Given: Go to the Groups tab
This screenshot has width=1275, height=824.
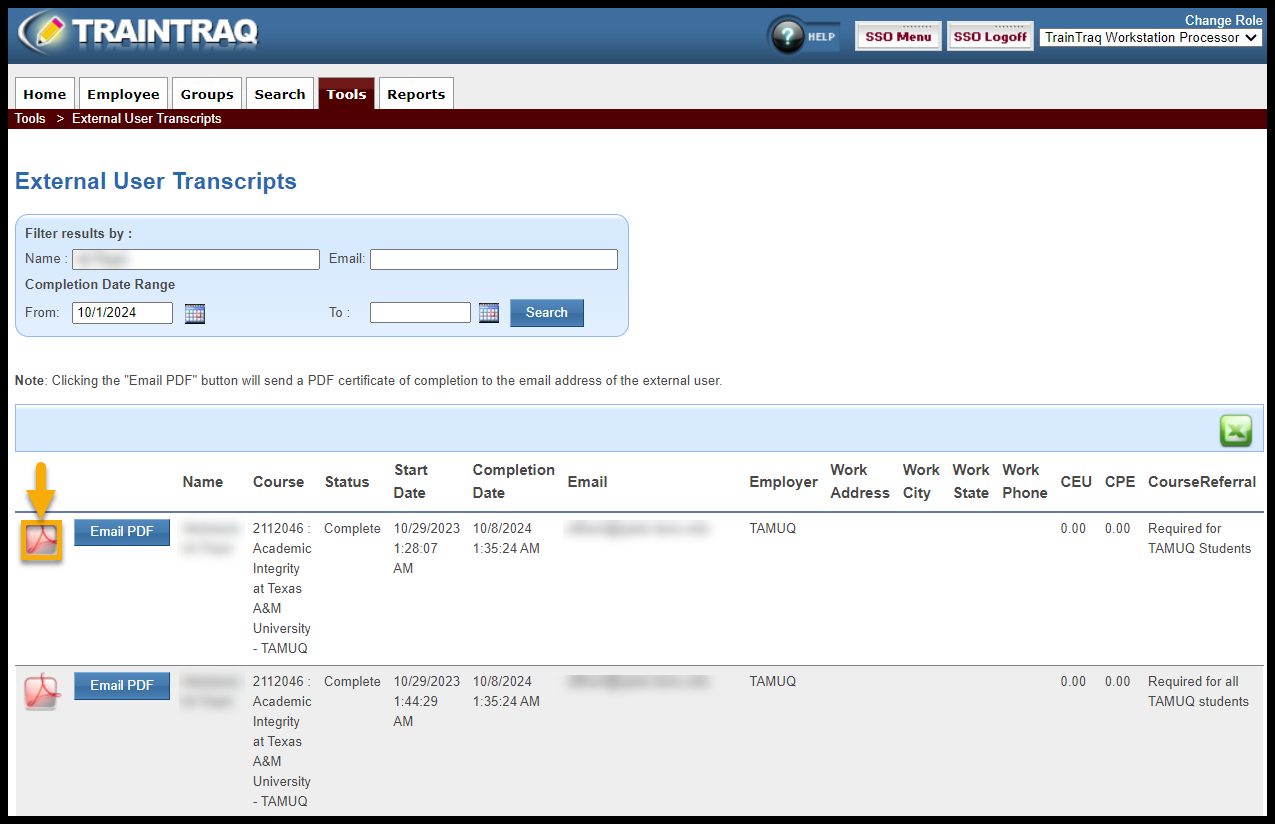Looking at the screenshot, I should click(207, 94).
